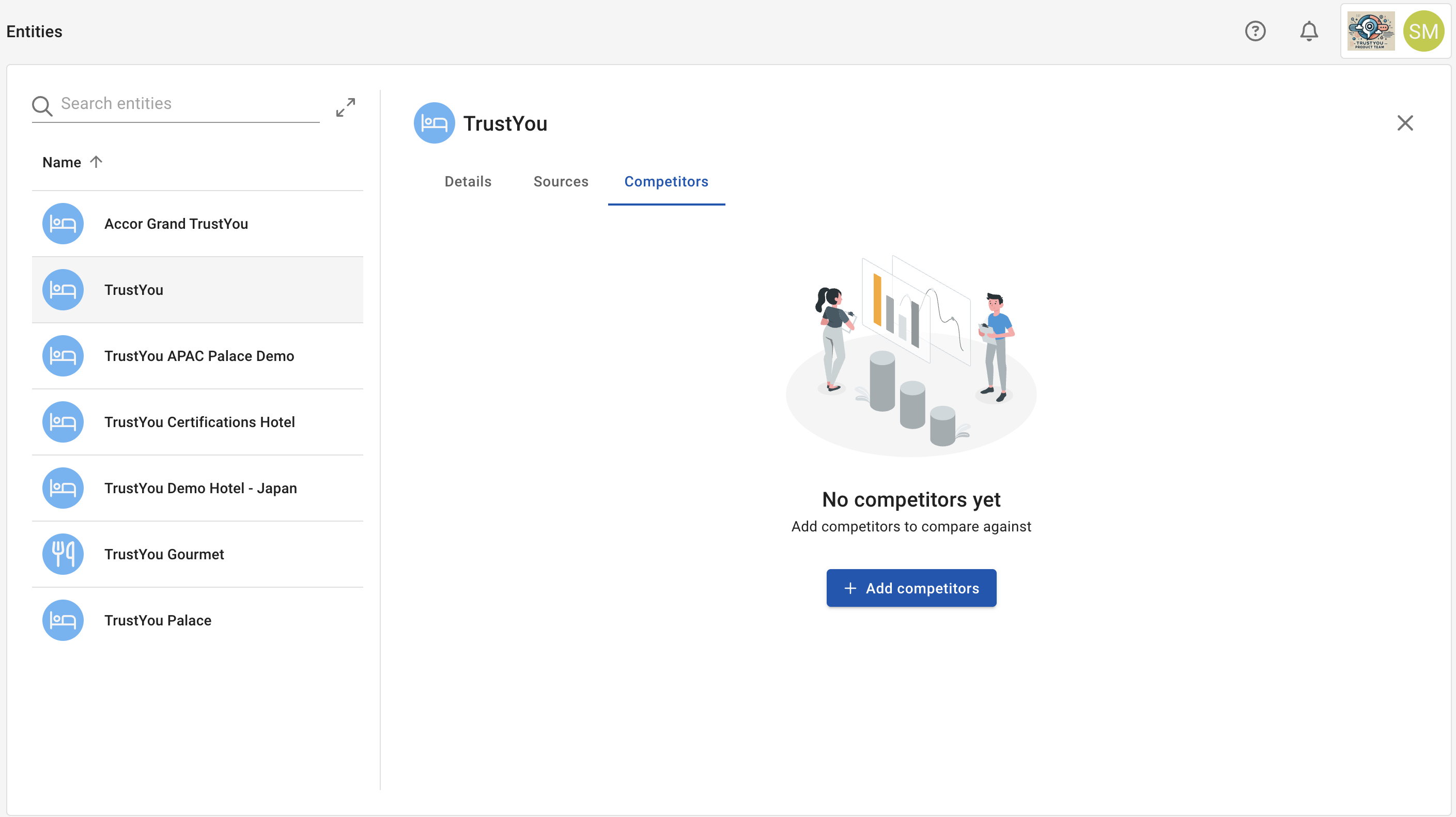The height and width of the screenshot is (817, 1456).
Task: Click the TrustYou Gourmet restaurant icon
Action: [63, 554]
